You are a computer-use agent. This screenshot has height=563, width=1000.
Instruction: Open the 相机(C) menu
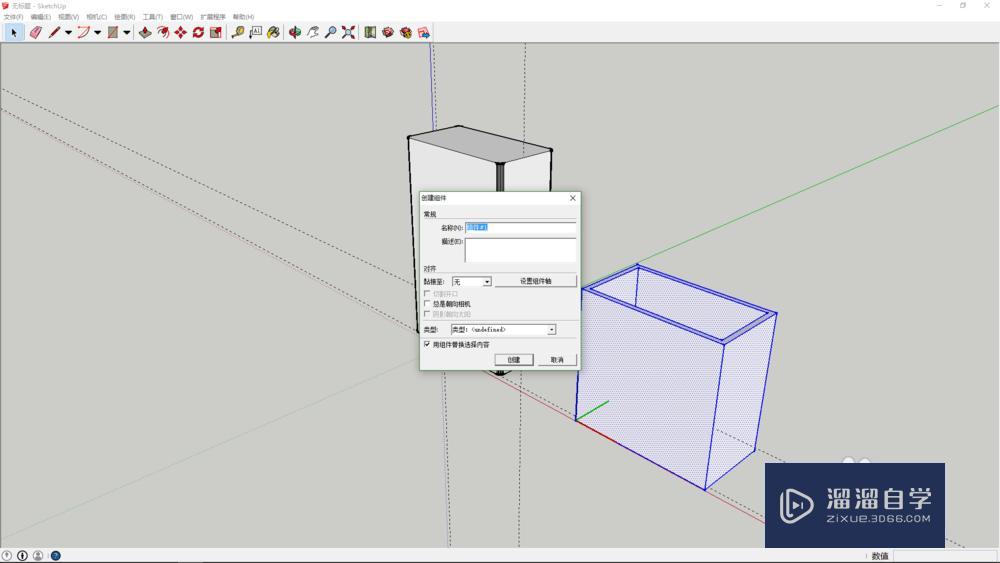tap(96, 17)
